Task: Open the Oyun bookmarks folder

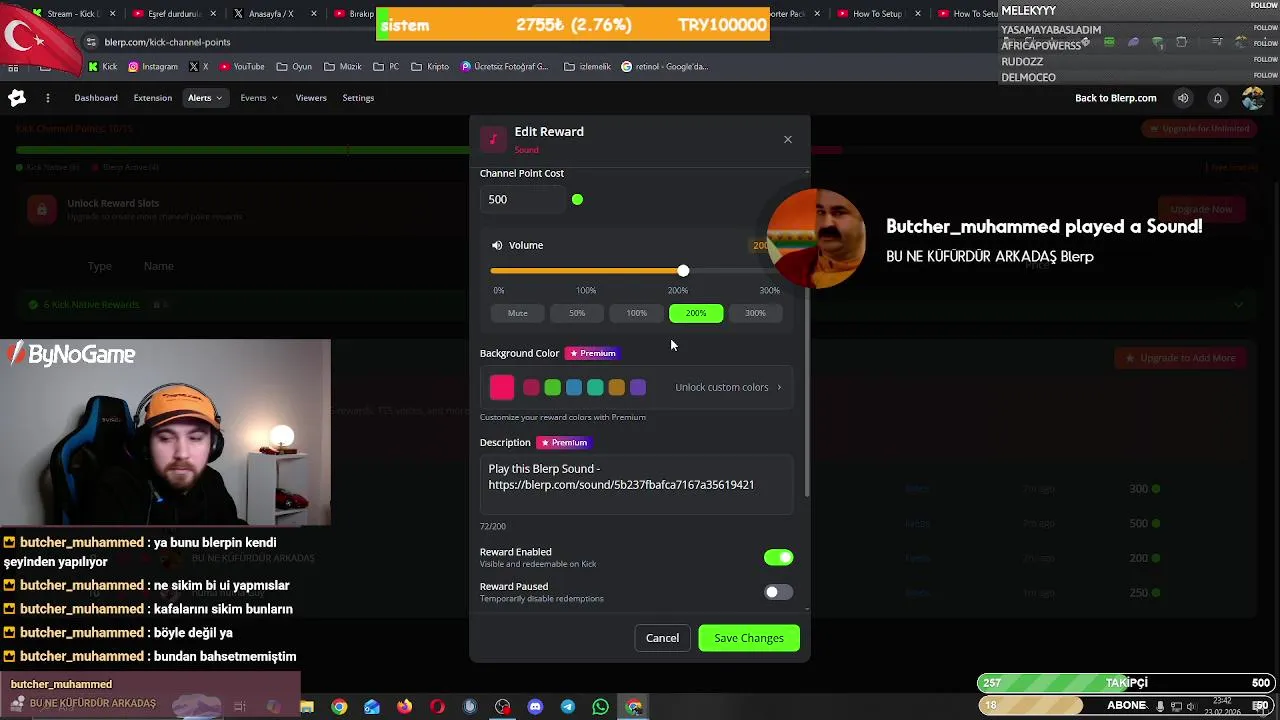Action: click(293, 67)
